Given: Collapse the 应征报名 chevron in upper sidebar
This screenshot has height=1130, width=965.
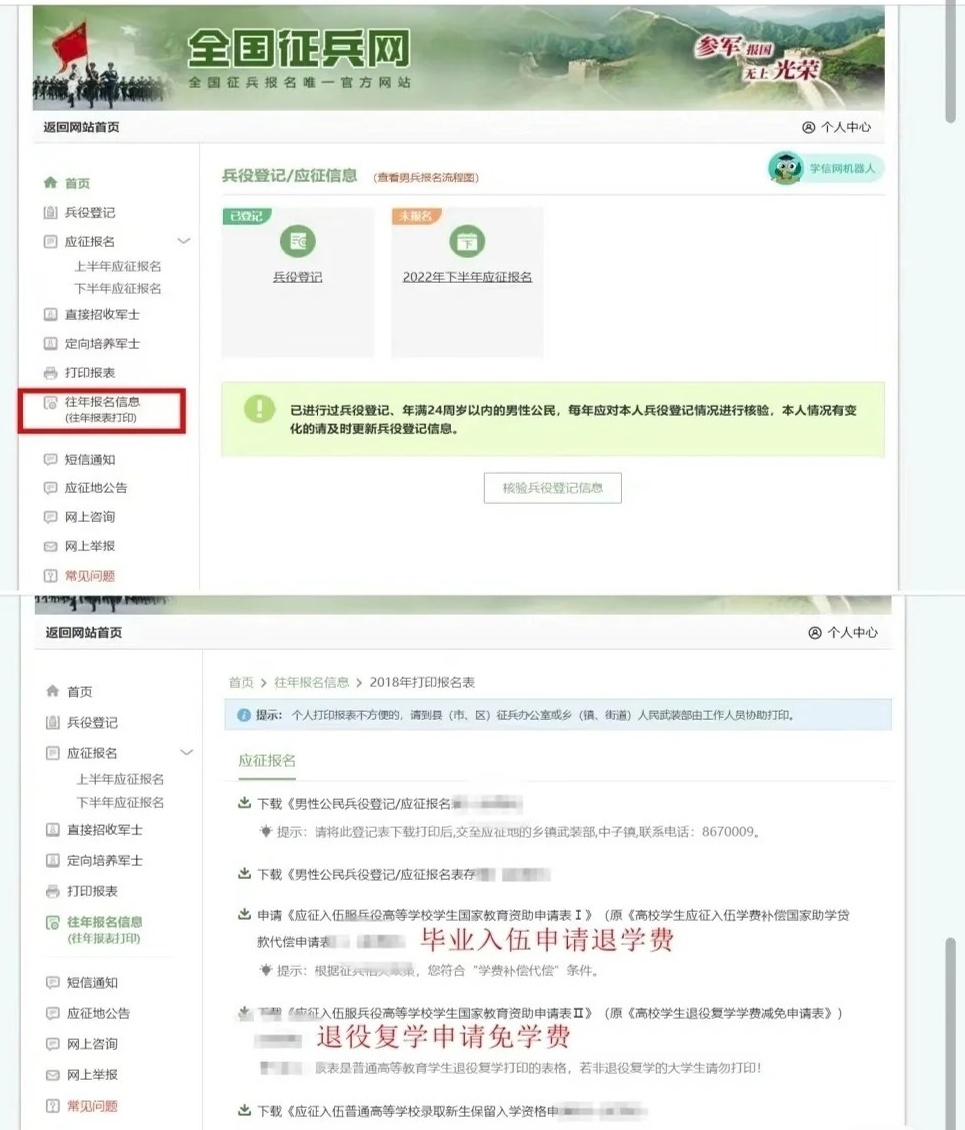Looking at the screenshot, I should [x=184, y=241].
